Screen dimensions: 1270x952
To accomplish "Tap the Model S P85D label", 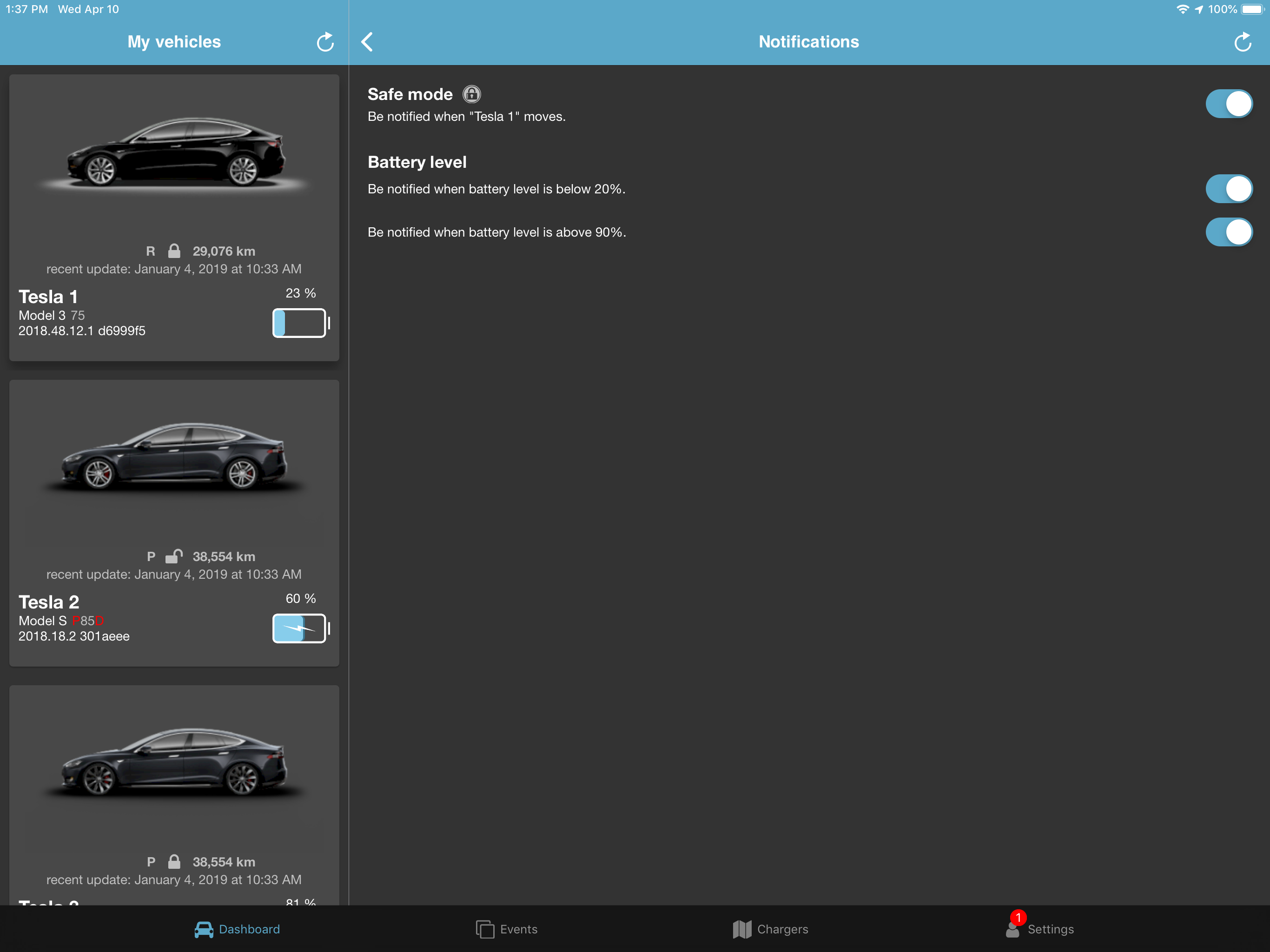I will tap(61, 621).
